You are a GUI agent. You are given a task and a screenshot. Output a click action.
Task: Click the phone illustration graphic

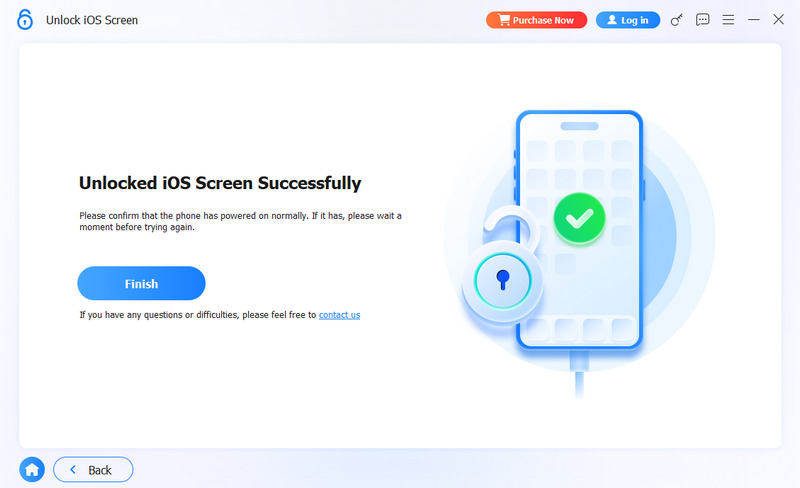580,230
